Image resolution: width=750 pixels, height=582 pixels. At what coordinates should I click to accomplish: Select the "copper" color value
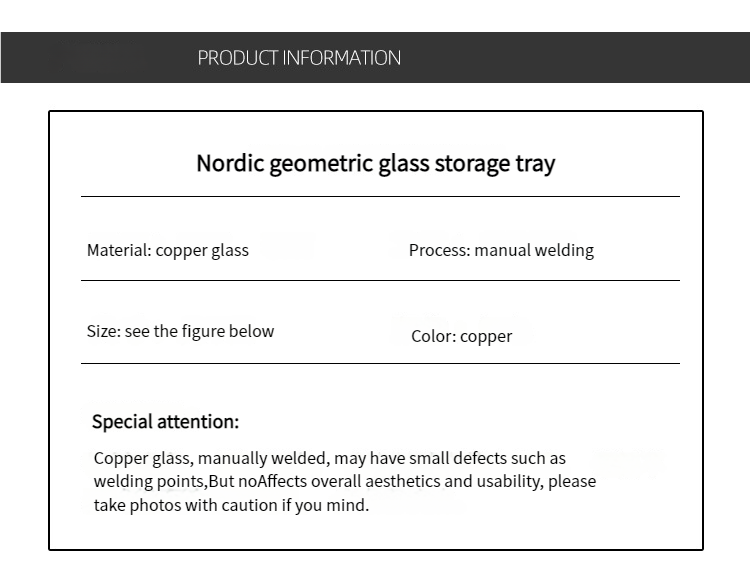[x=486, y=336]
